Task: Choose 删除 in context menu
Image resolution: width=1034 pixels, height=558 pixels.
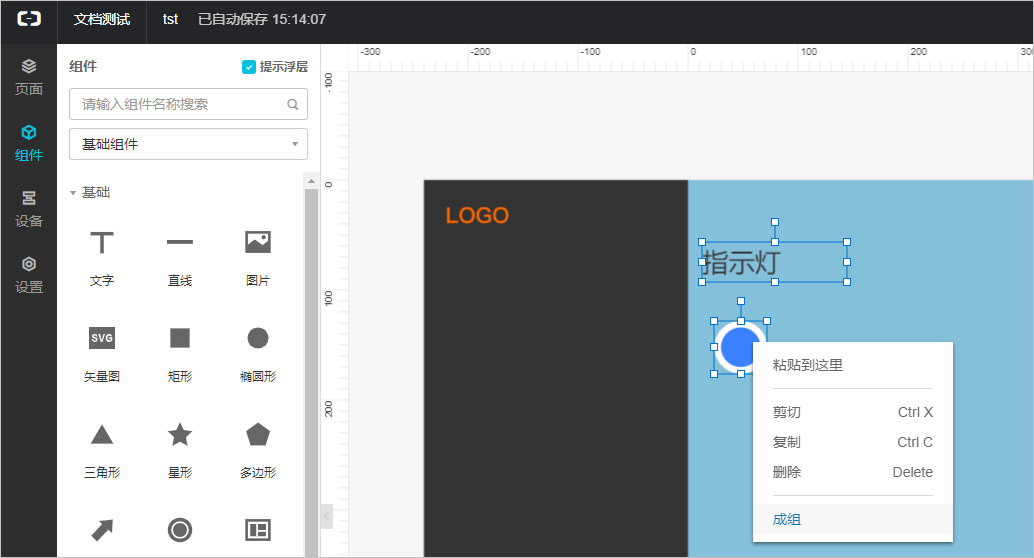Action: click(x=853, y=472)
